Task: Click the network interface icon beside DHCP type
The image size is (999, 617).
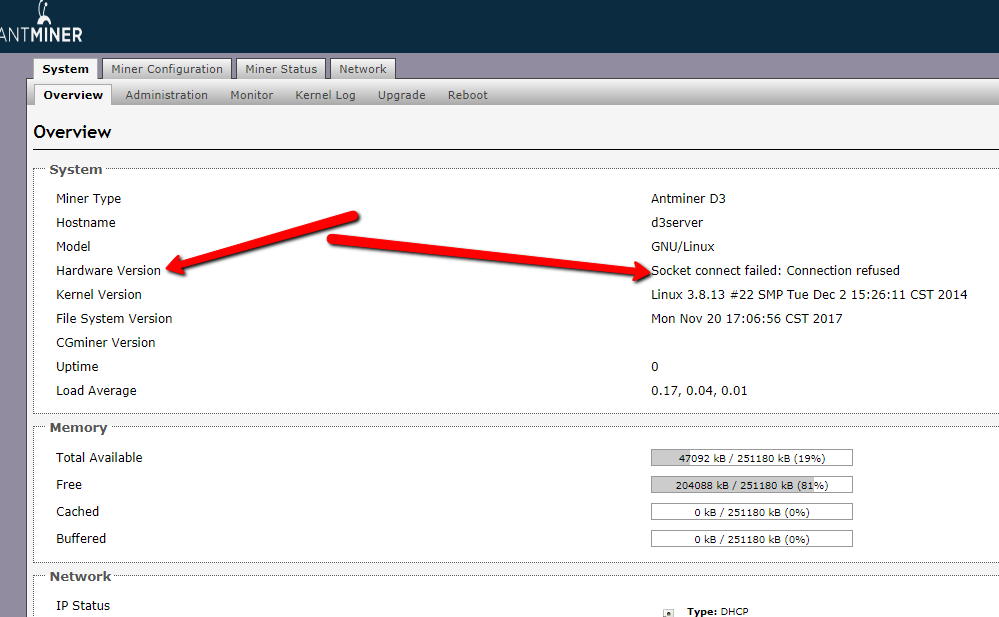Action: (x=668, y=612)
